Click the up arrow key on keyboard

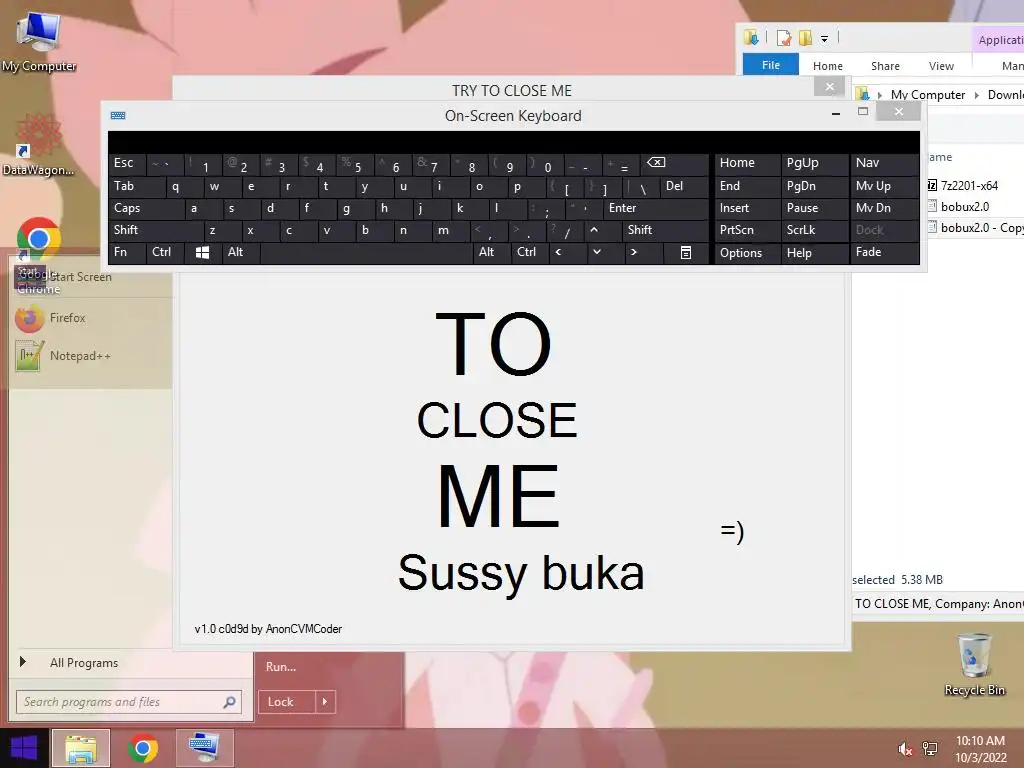(594, 230)
